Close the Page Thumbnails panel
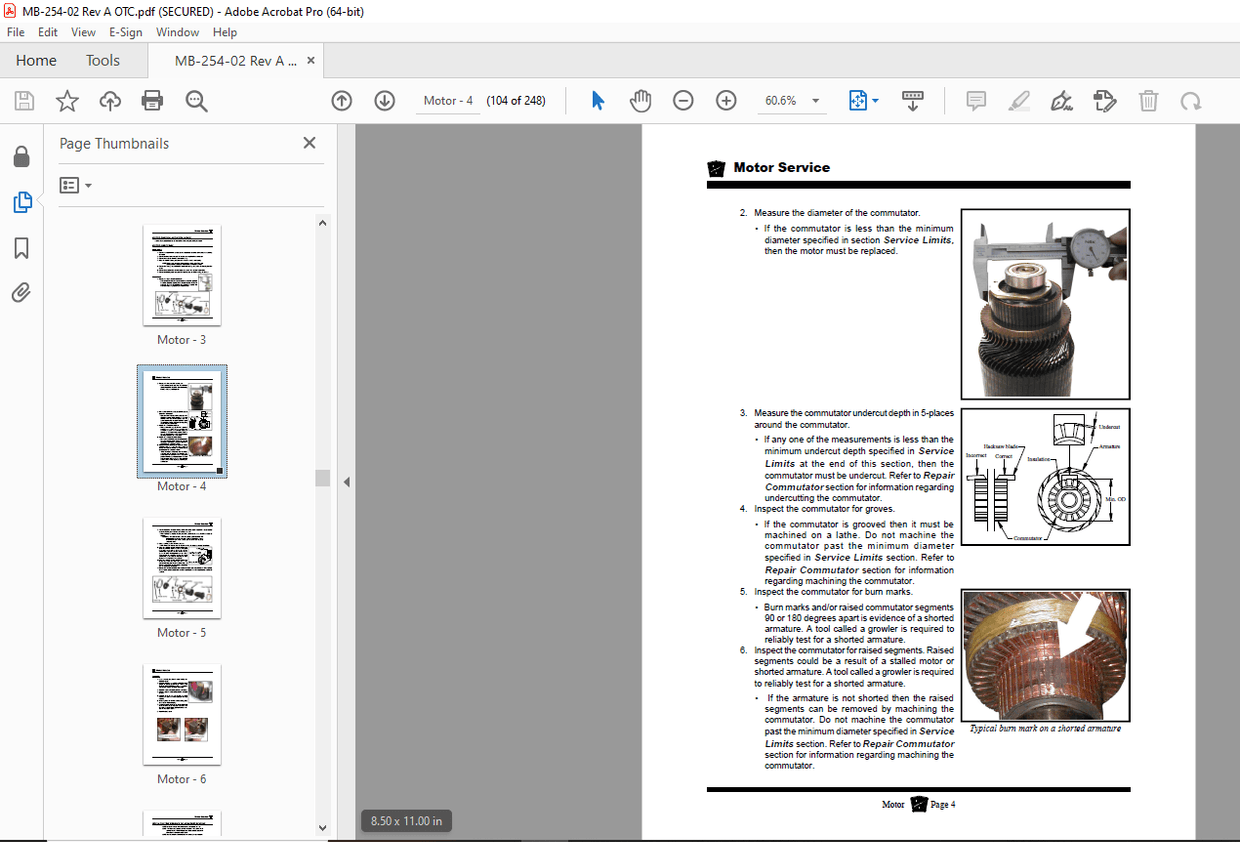The width and height of the screenshot is (1240, 842). click(x=309, y=143)
